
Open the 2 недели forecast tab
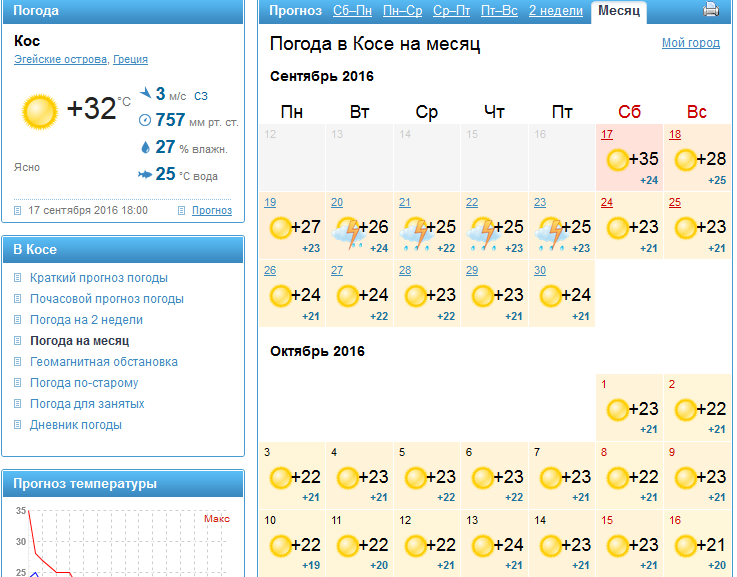point(555,11)
